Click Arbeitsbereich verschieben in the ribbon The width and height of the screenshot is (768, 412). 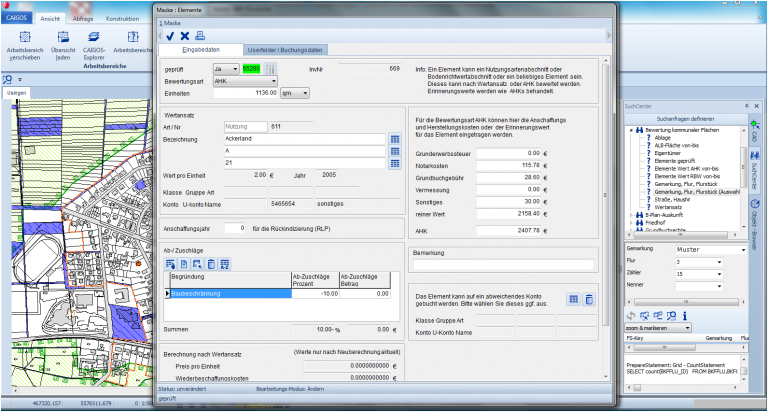tap(24, 46)
